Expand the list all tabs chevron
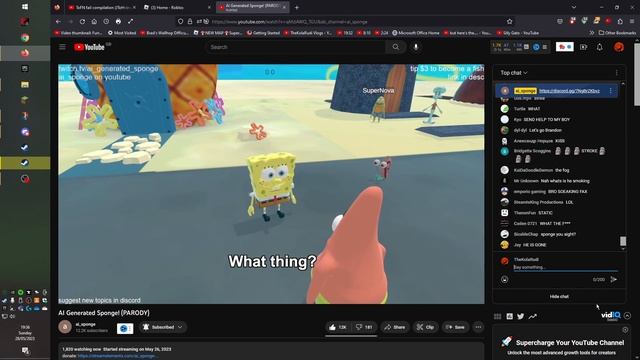Screen dimensions: 640x360 click(x=574, y=7)
